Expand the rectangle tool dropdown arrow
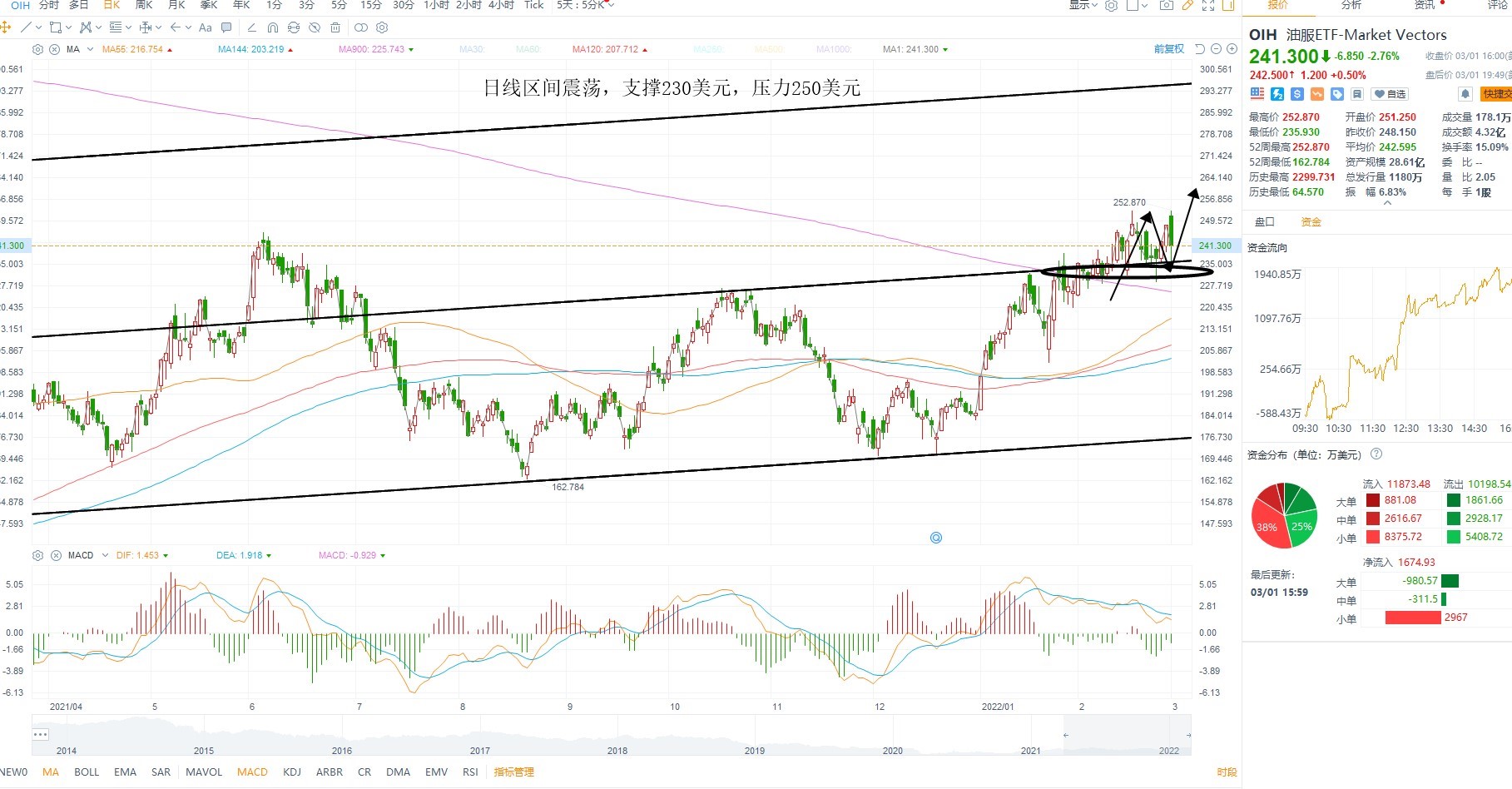Viewport: 1512px width, 789px height. coord(68,27)
